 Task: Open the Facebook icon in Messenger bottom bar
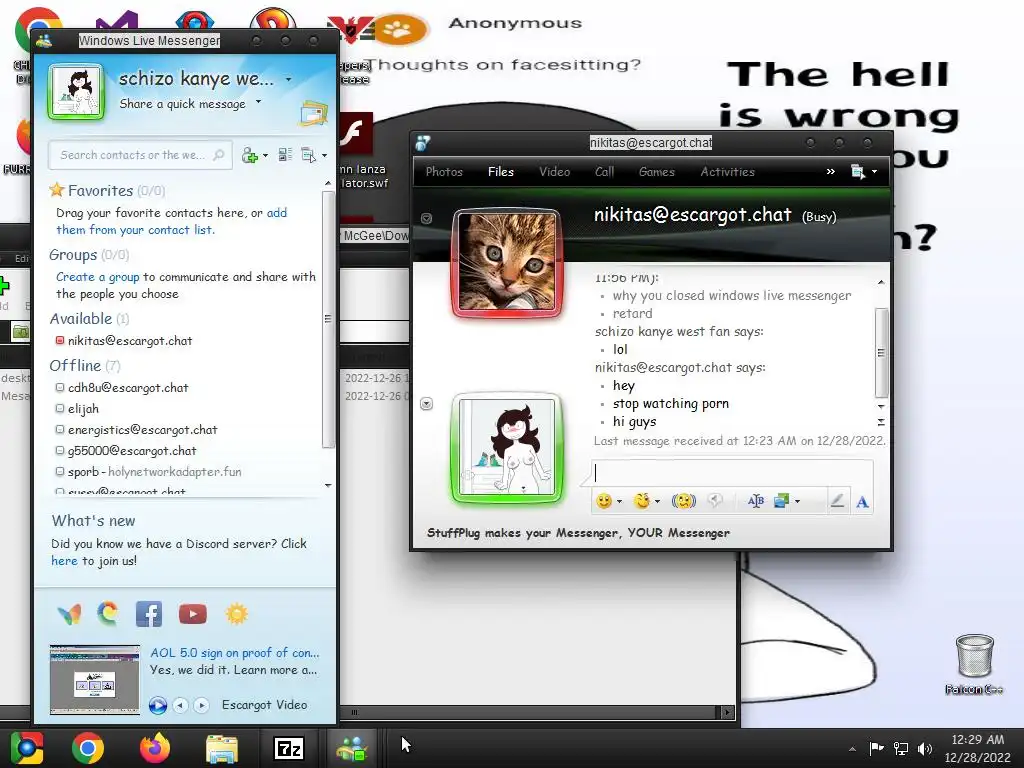pyautogui.click(x=149, y=614)
